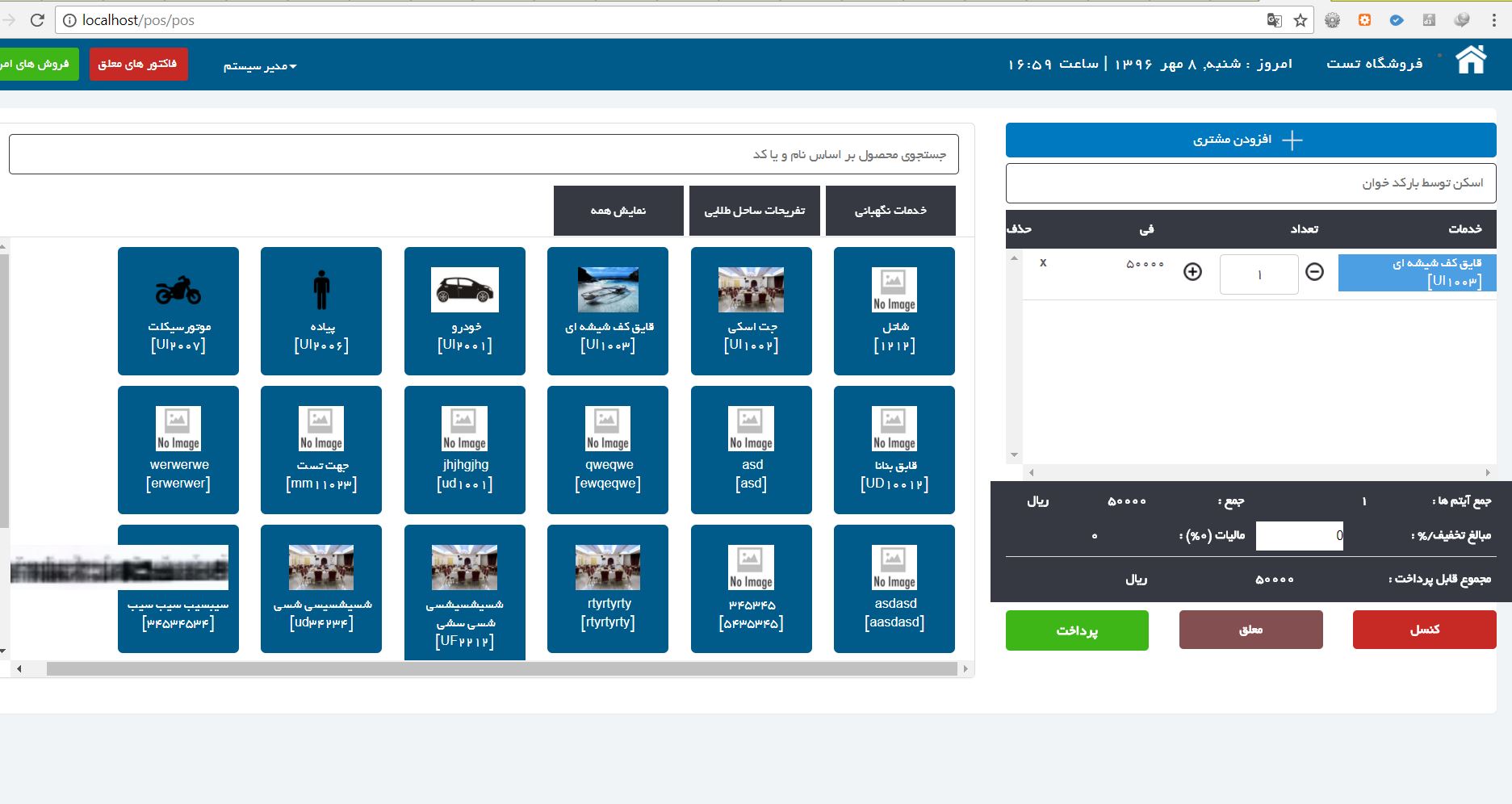Decrease quantity with the minus circle icon

point(1314,272)
